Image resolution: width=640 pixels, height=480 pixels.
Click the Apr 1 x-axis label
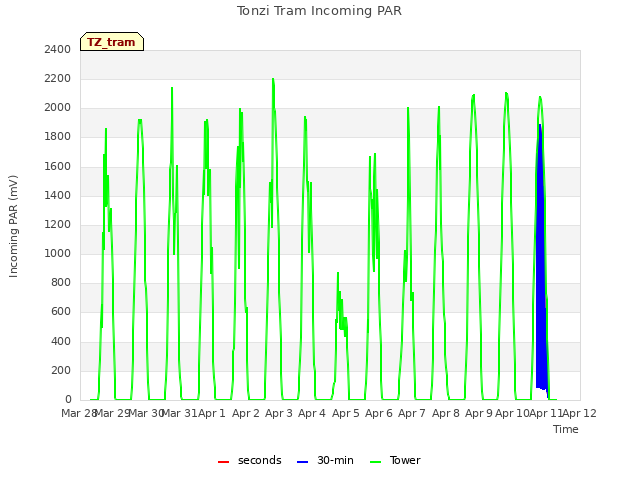212,413
